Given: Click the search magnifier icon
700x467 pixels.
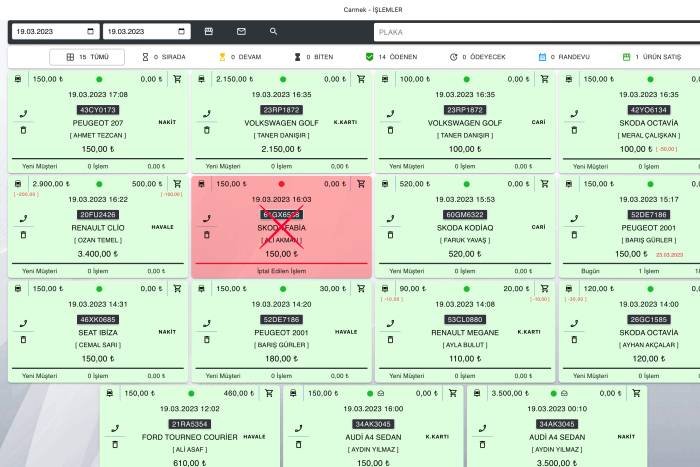Looking at the screenshot, I should point(274,32).
